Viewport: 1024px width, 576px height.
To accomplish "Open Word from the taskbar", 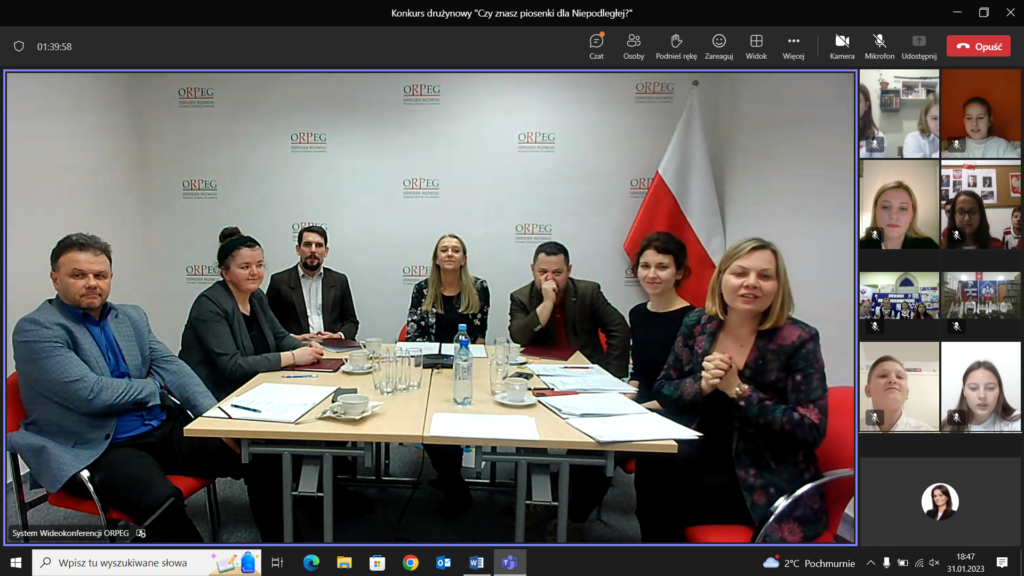I will (476, 563).
